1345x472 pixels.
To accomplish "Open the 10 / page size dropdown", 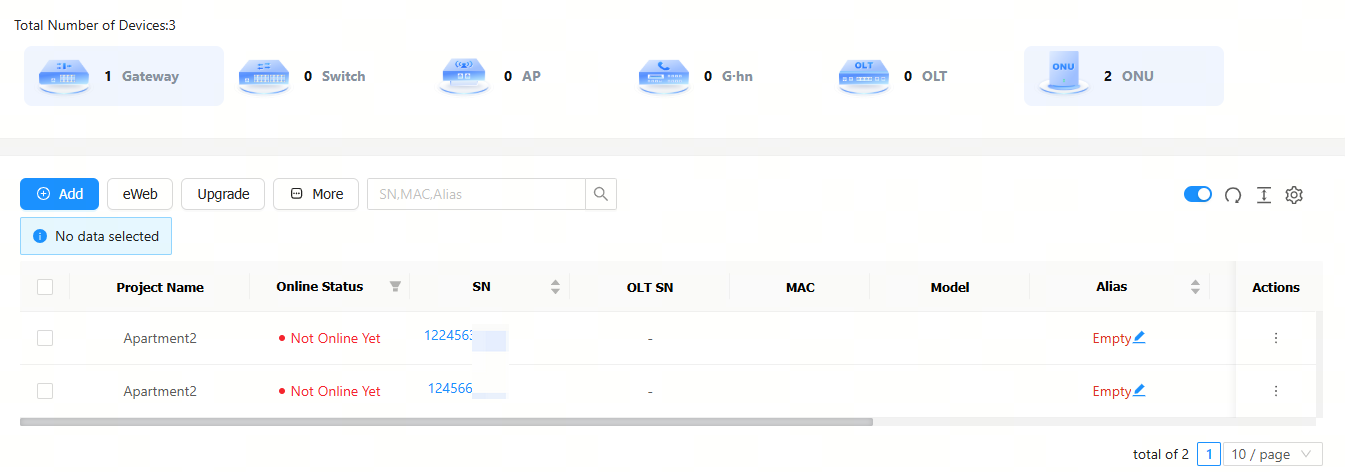I will 1273,454.
